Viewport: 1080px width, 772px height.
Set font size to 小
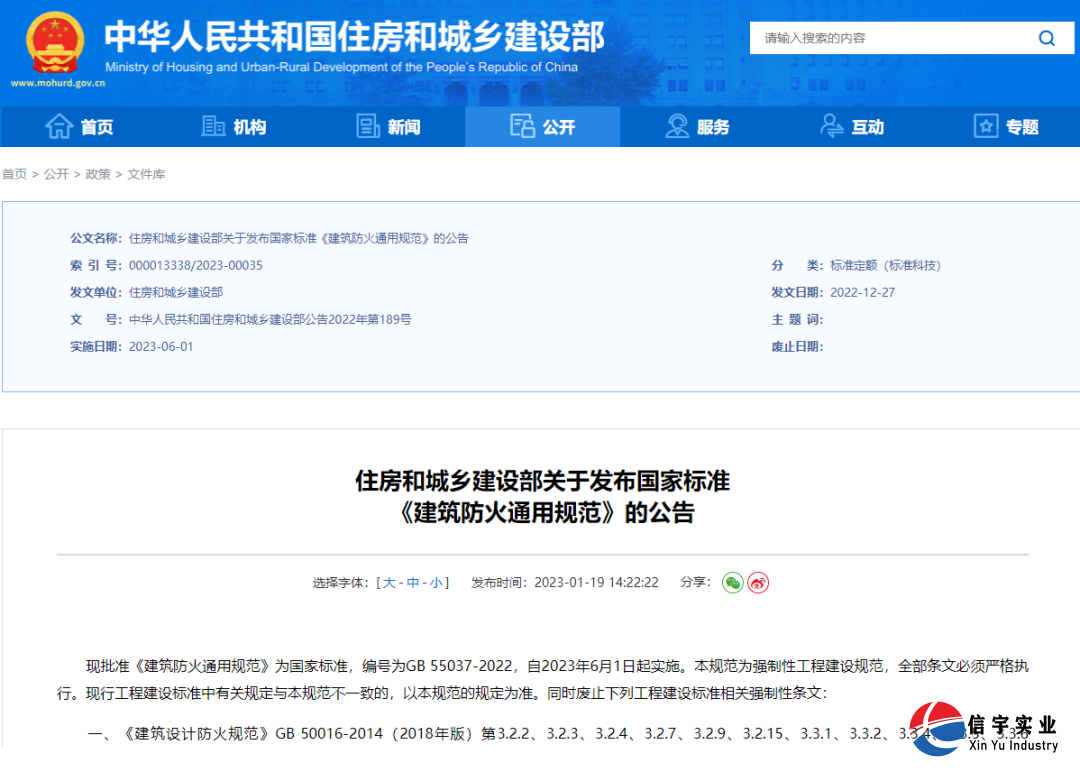pyautogui.click(x=435, y=582)
